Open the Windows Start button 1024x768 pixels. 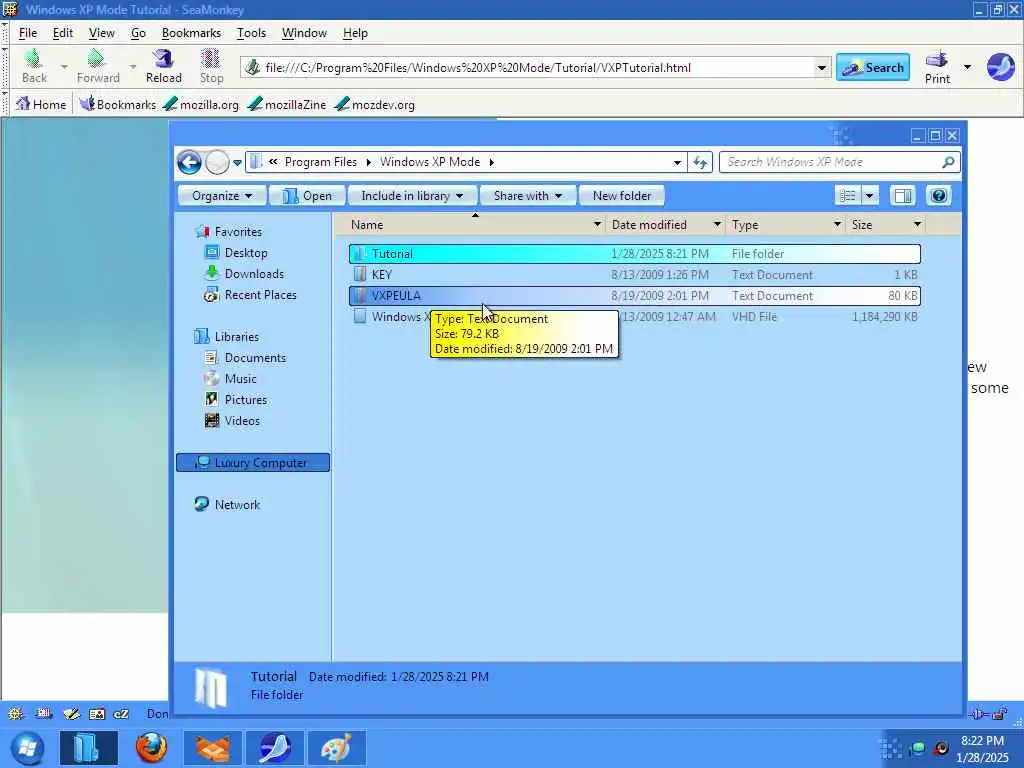27,748
